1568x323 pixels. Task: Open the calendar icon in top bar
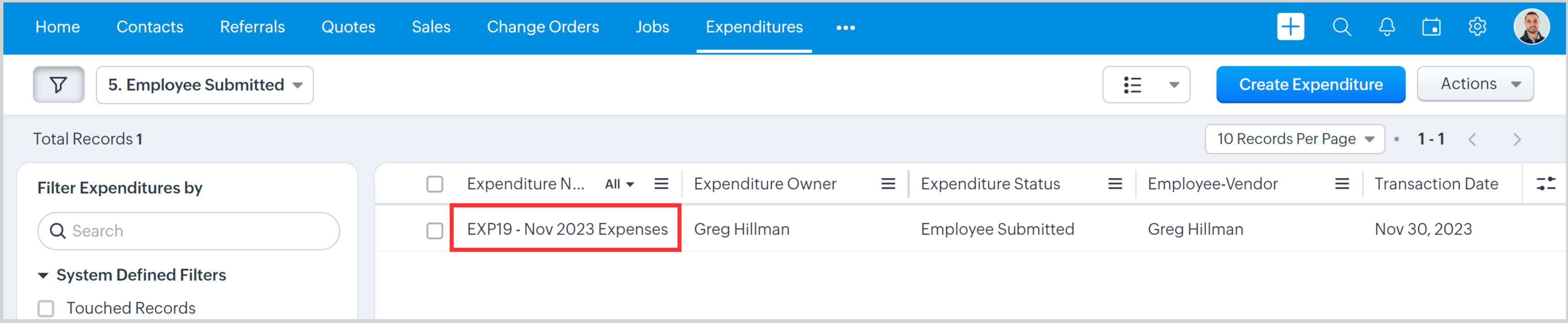pos(1431,27)
